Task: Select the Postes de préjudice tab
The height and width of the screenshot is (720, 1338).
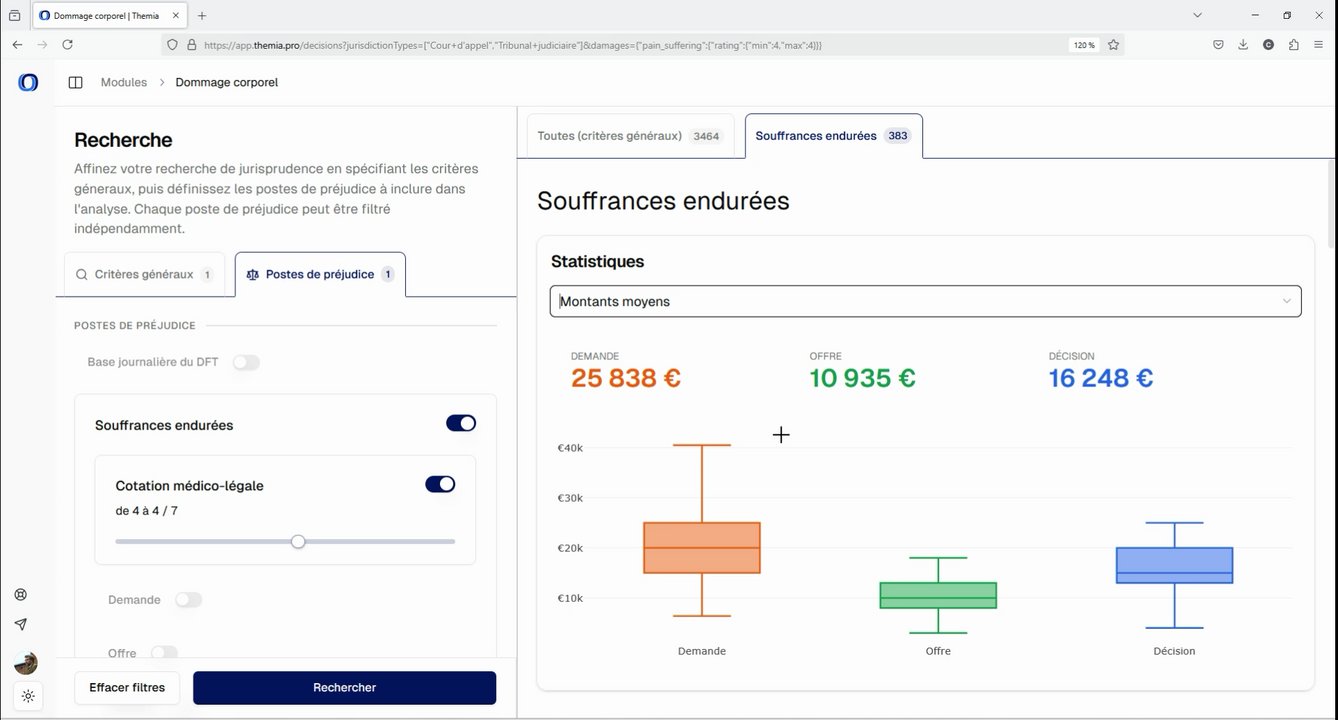Action: 320,275
